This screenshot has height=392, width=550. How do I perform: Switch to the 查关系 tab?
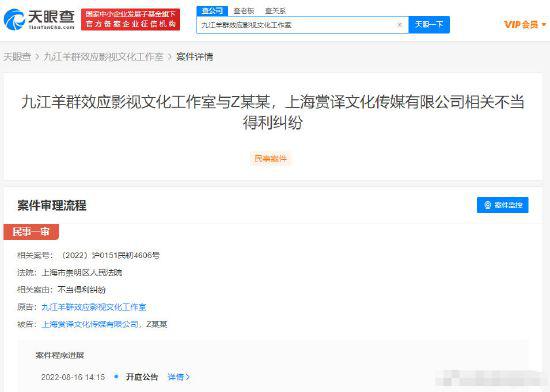pos(275,11)
